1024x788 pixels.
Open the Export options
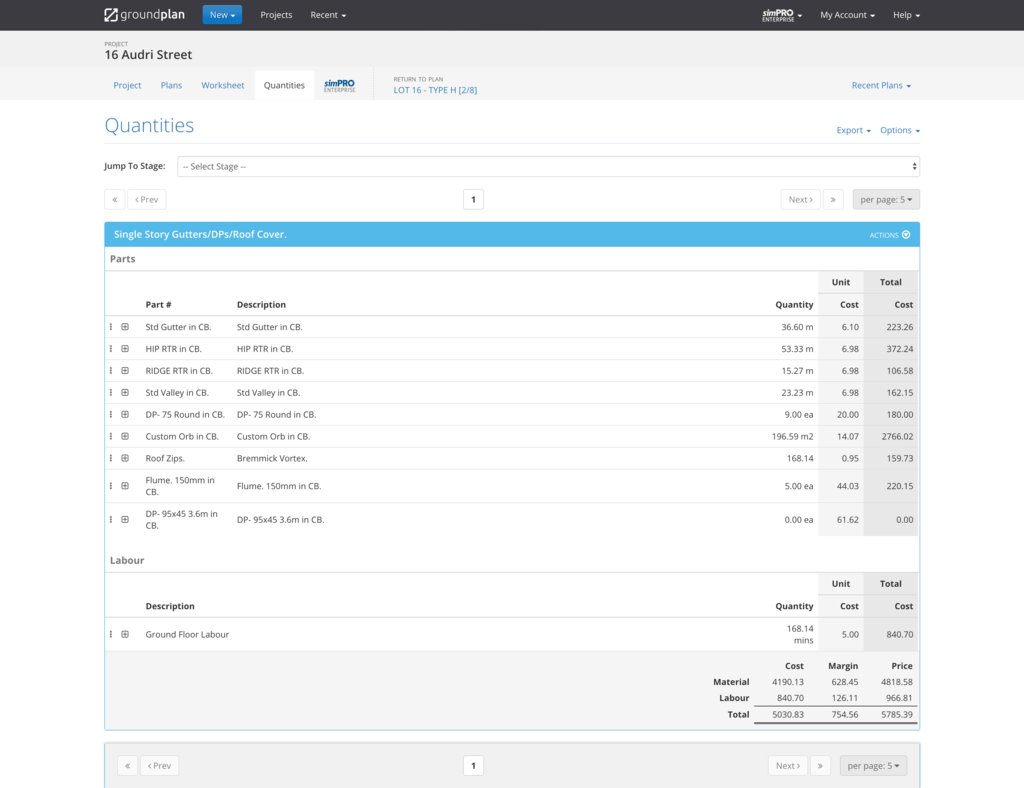pyautogui.click(x=851, y=130)
